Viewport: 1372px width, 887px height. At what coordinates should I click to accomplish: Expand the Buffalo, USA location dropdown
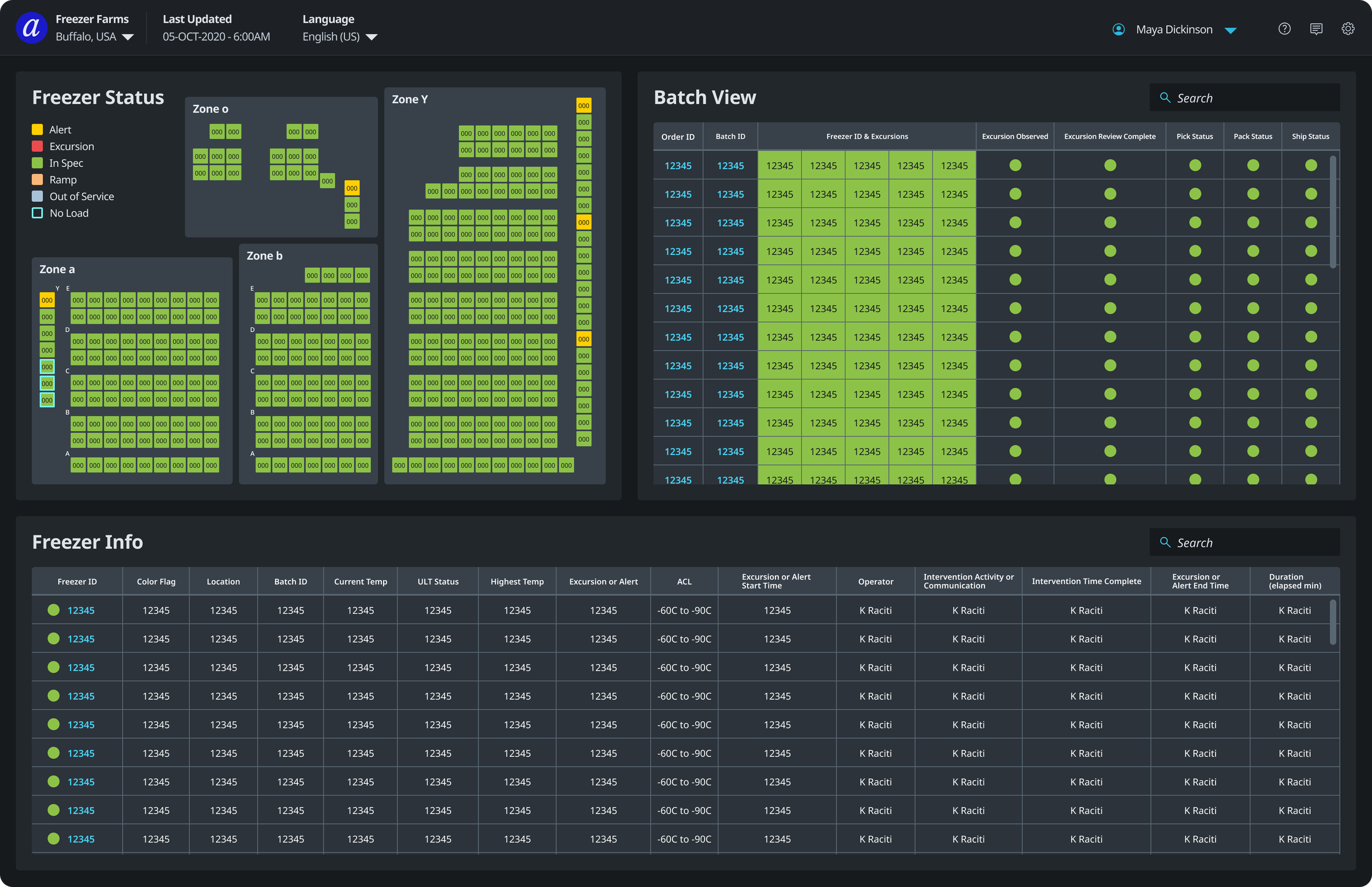click(x=128, y=37)
